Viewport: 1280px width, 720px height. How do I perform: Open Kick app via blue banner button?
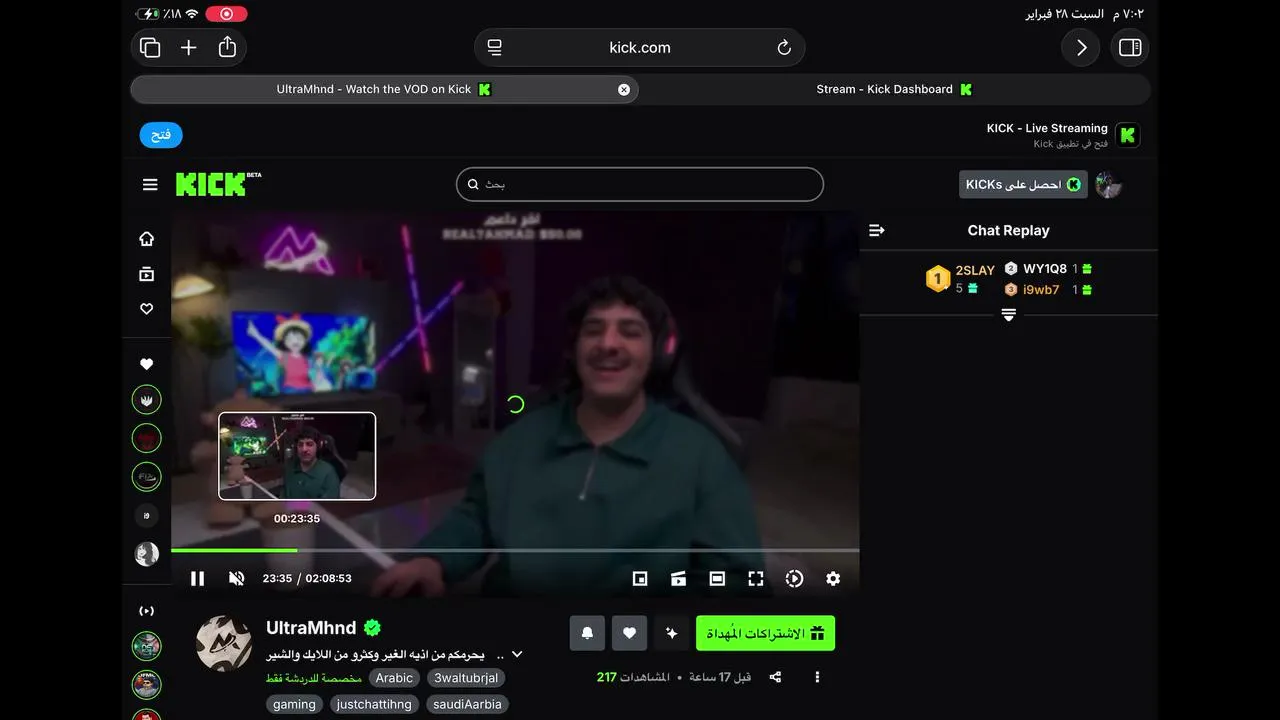pyautogui.click(x=161, y=135)
